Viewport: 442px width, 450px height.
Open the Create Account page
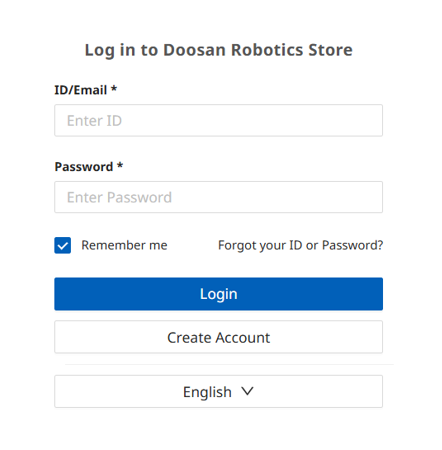coord(219,337)
